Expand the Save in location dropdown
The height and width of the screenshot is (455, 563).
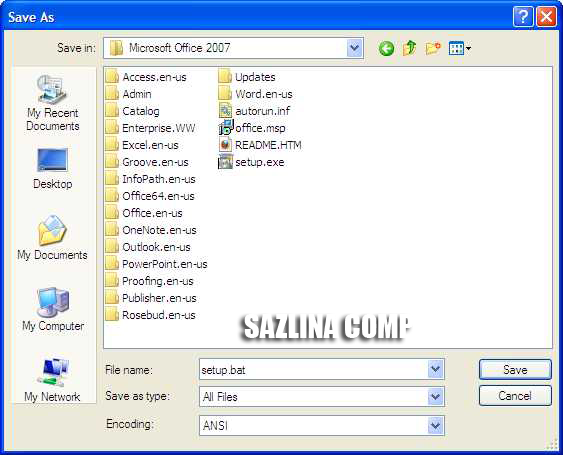coord(354,48)
